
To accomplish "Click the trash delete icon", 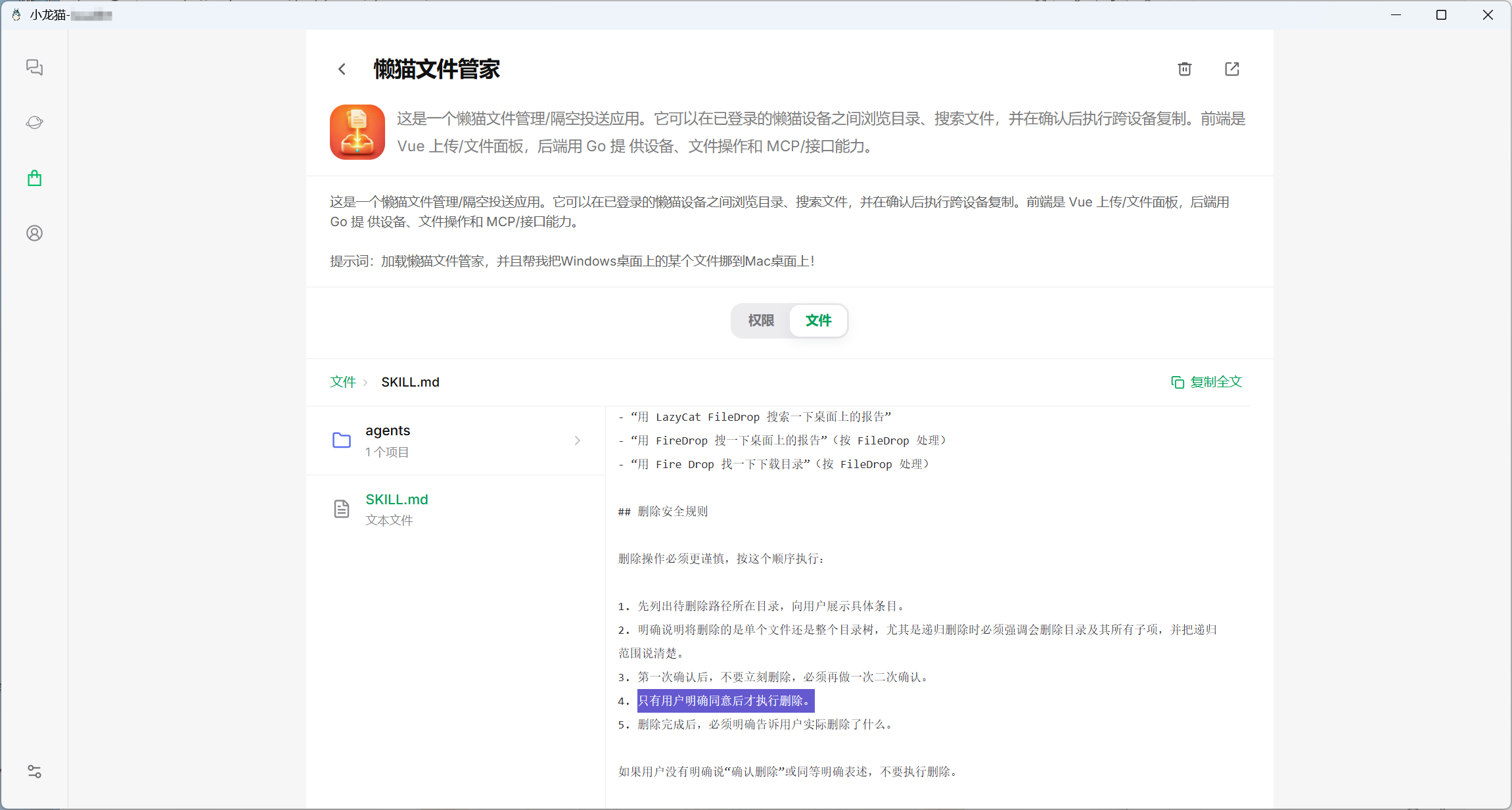I will coord(1184,68).
